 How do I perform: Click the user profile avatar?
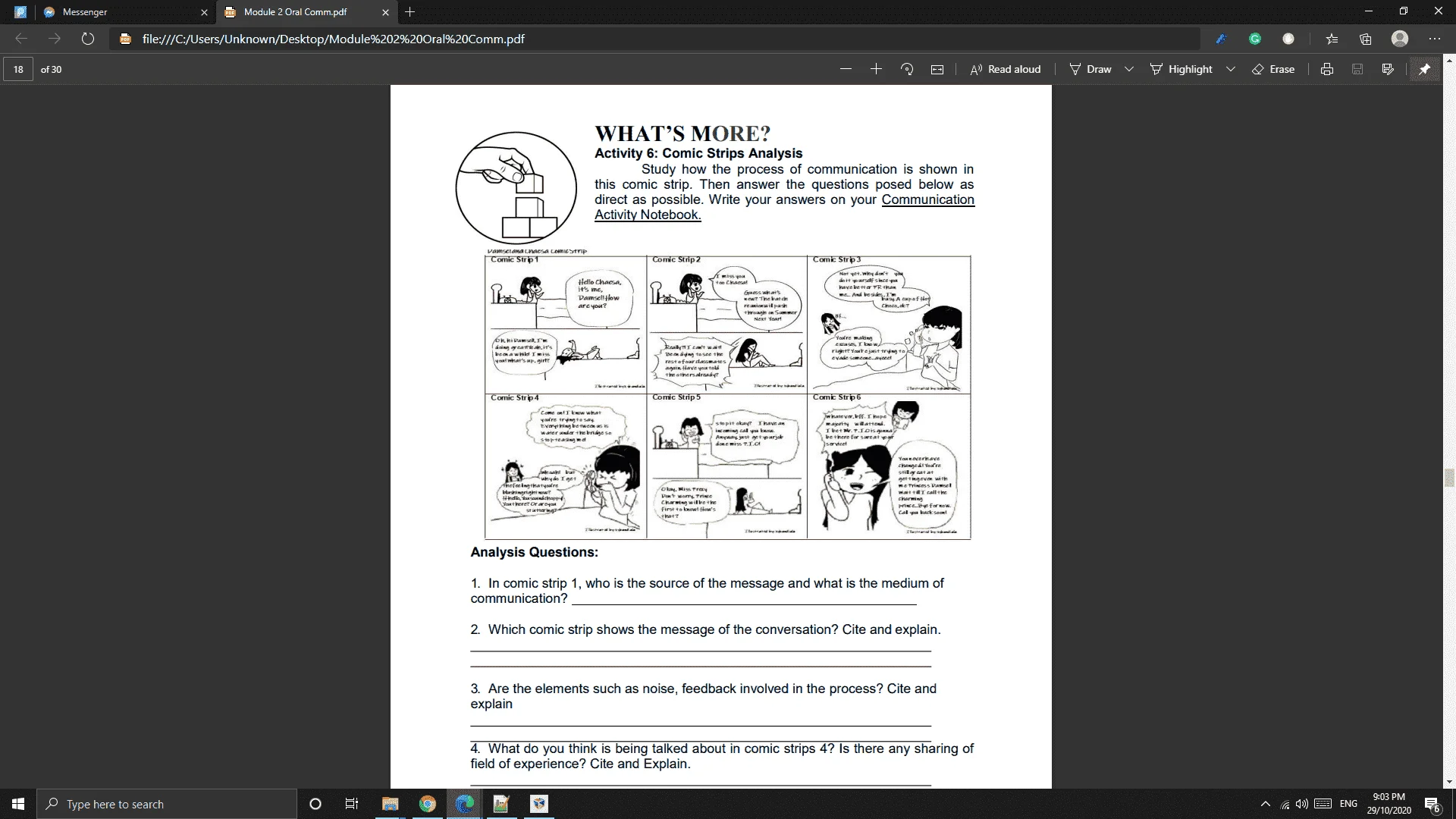point(1400,39)
